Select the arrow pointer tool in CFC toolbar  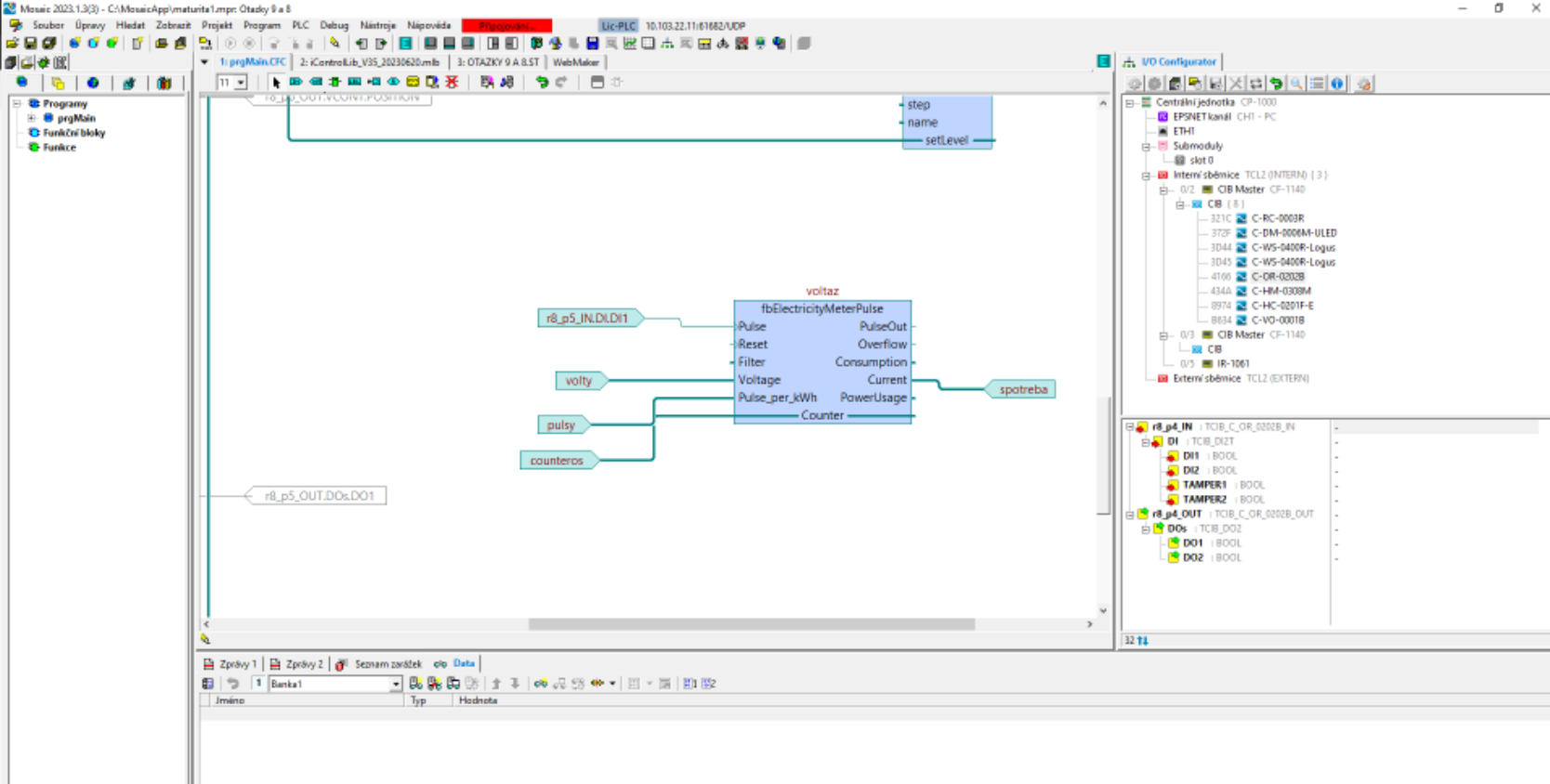tap(276, 83)
